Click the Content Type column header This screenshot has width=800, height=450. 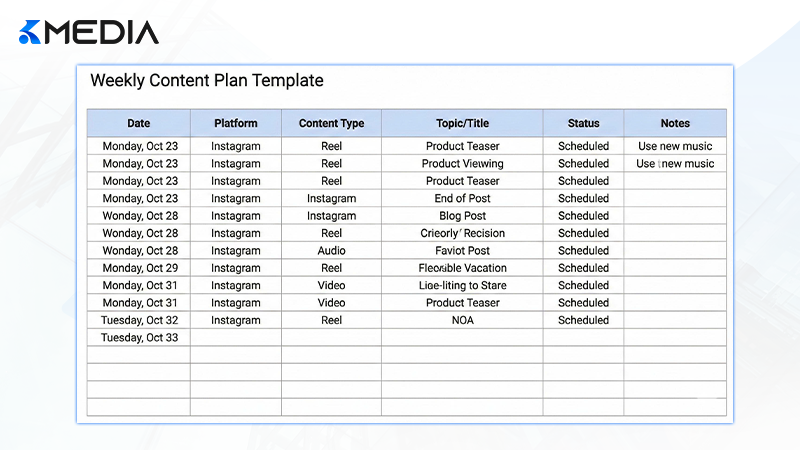pos(331,123)
